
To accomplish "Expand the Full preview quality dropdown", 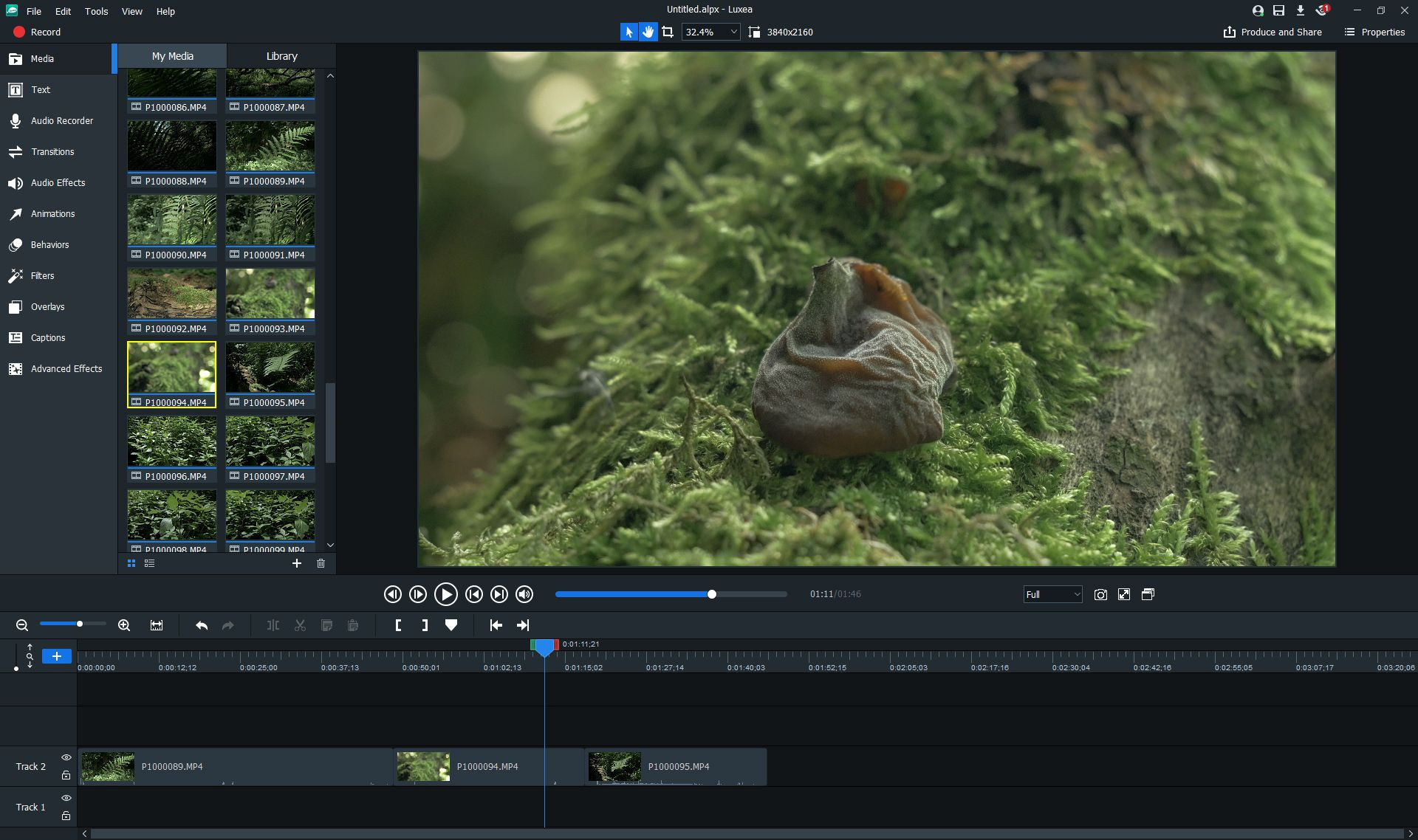I will (x=1052, y=594).
